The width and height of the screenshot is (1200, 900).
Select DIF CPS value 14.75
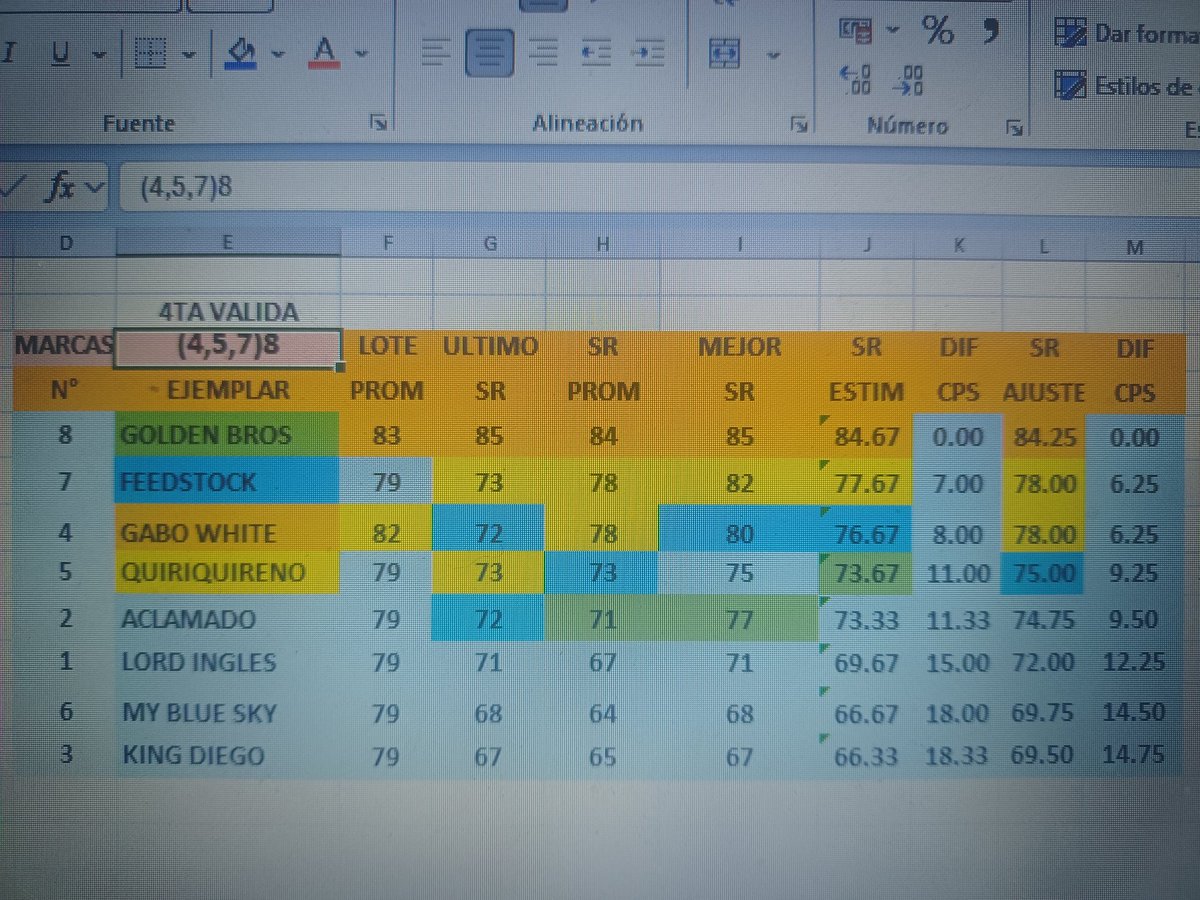coord(1133,754)
